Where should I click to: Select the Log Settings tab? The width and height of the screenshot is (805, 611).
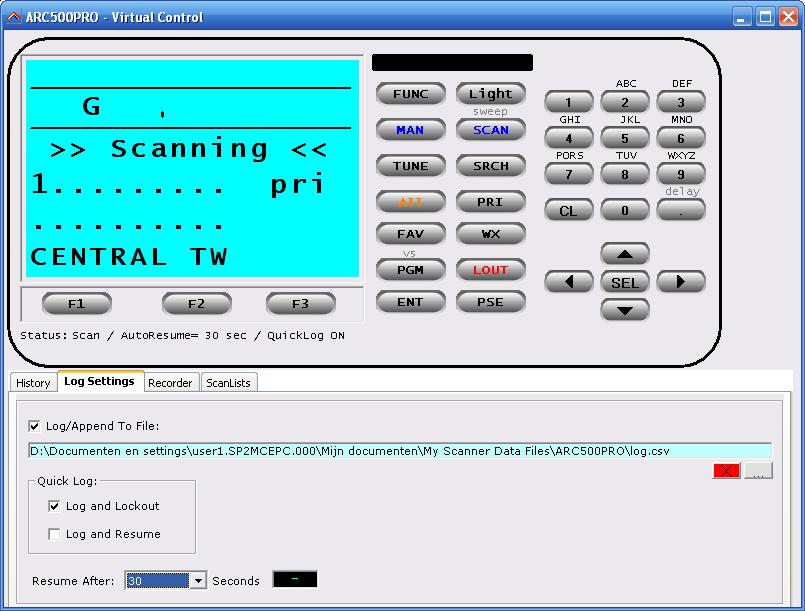tap(100, 381)
